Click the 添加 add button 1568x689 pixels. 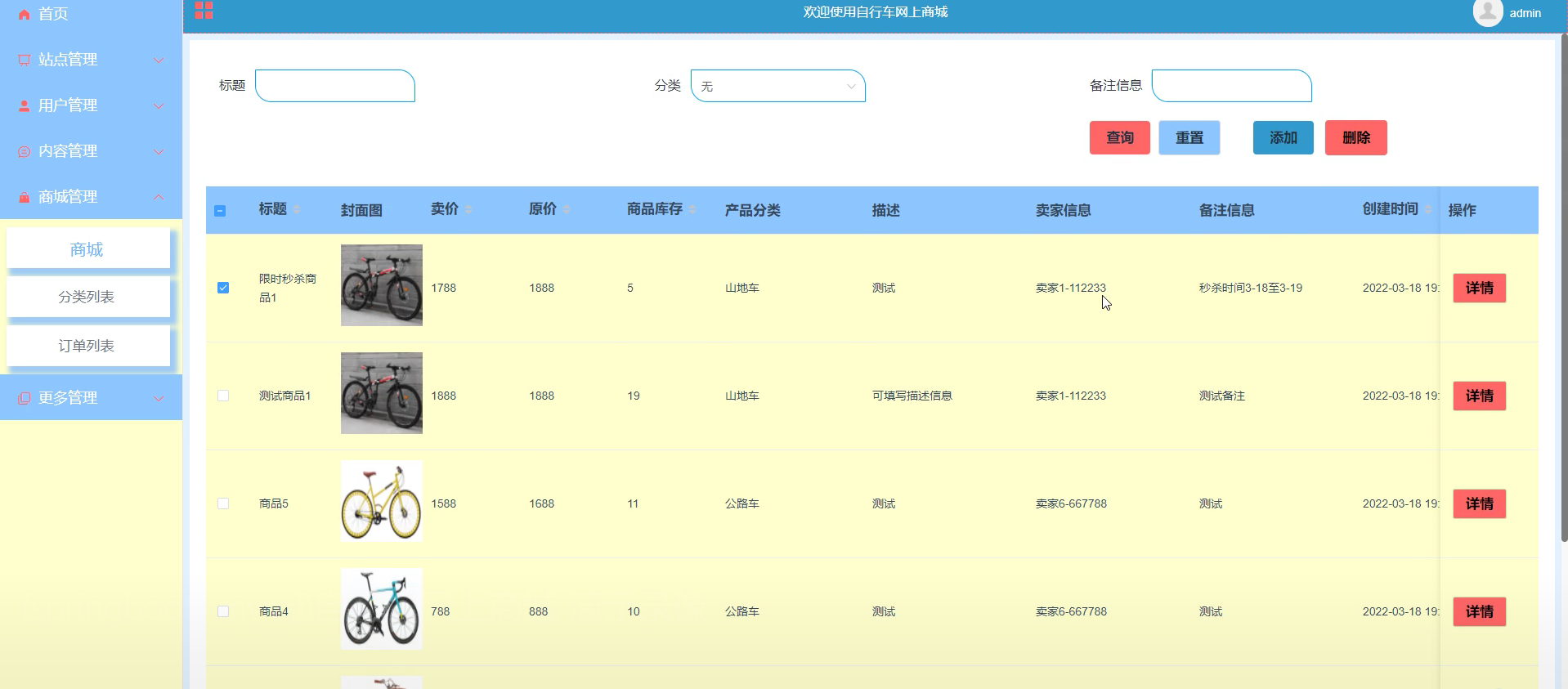click(1284, 137)
